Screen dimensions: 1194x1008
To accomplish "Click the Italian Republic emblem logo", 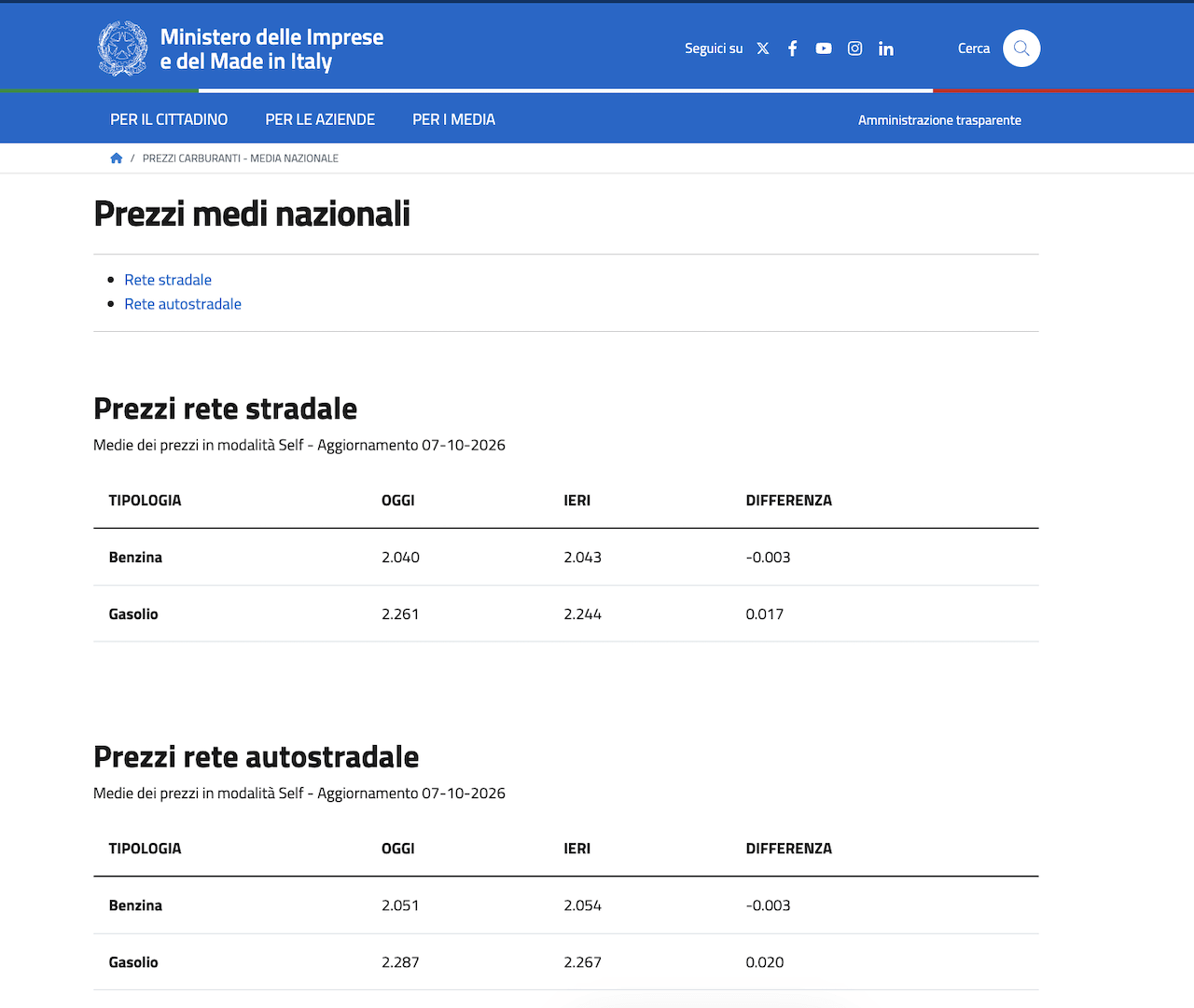I will tap(123, 48).
